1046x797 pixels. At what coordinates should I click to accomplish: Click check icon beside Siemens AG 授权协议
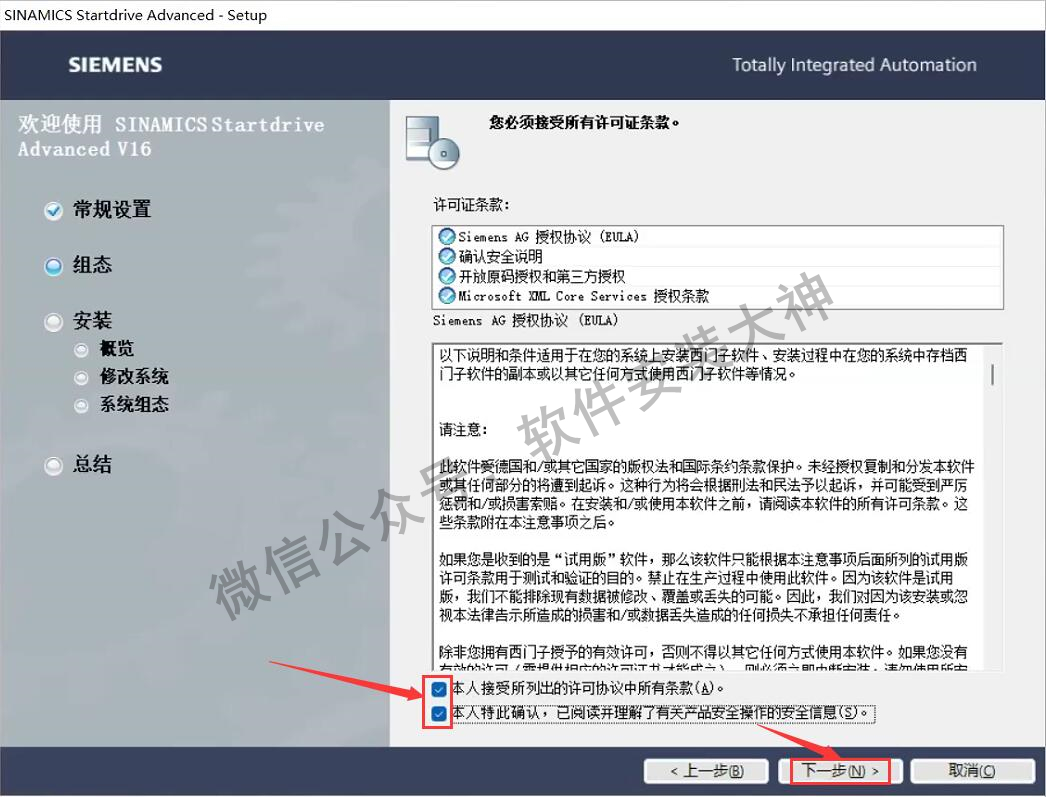pyautogui.click(x=446, y=237)
